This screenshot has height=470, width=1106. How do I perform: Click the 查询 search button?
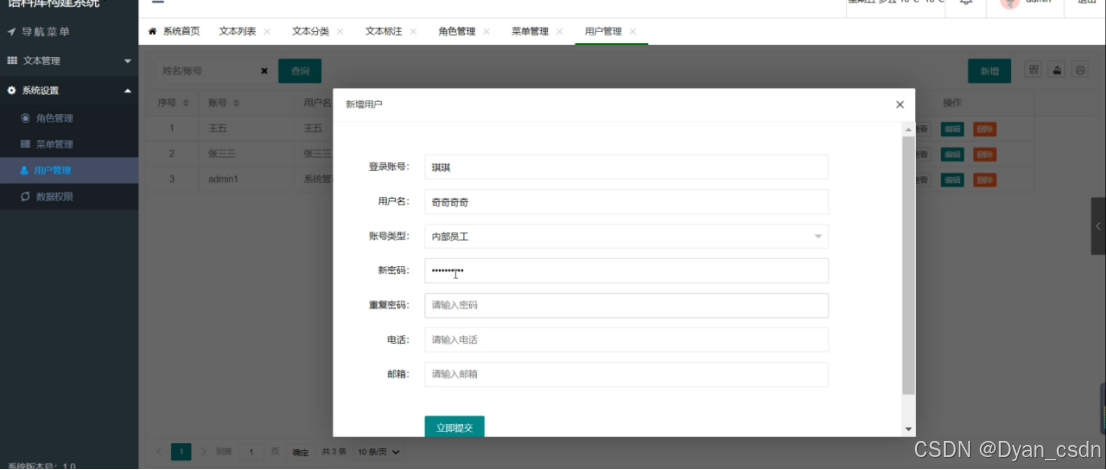pos(300,71)
